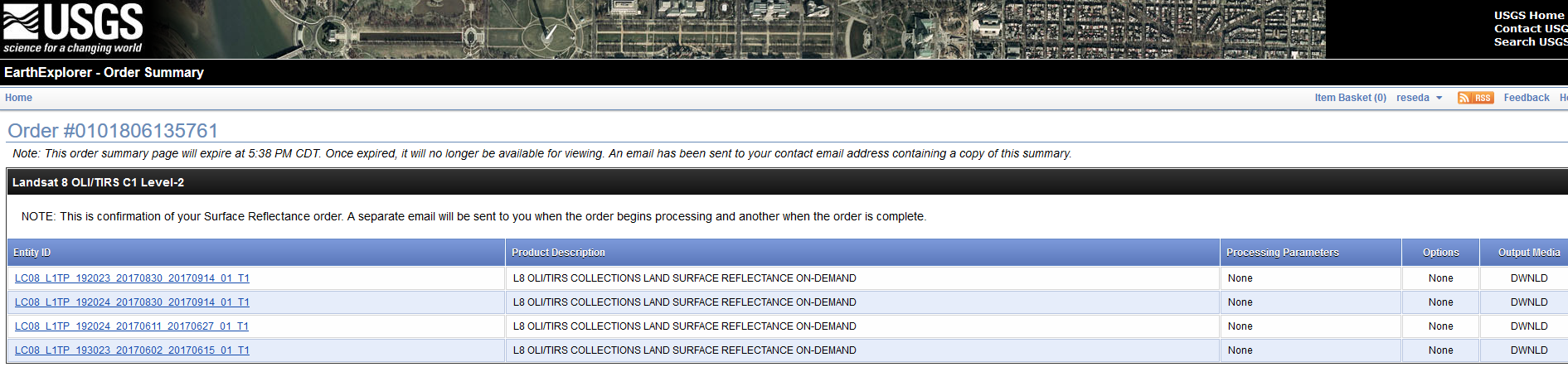Click the reseda username menu
Screen dimensions: 1568x367
tap(1412, 98)
